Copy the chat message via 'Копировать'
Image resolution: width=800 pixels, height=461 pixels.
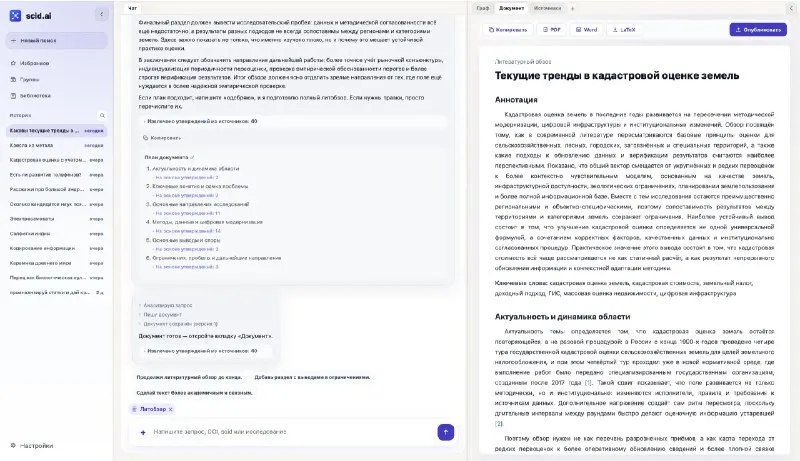pos(162,138)
